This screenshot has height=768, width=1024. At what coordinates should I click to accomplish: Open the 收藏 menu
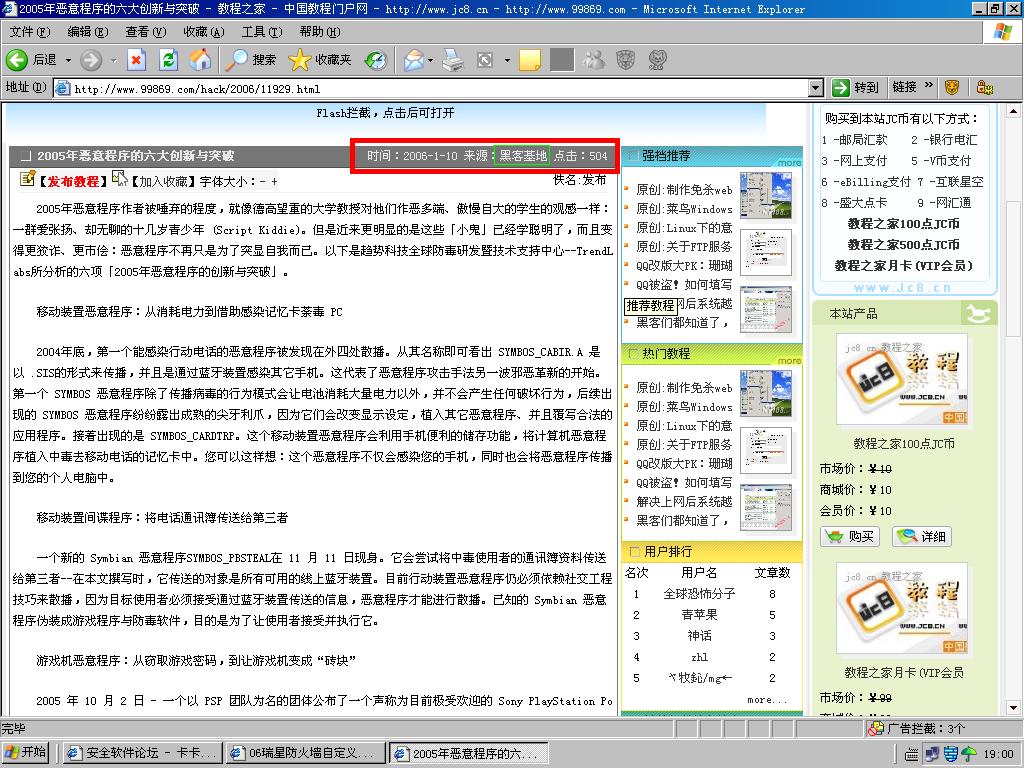click(204, 31)
